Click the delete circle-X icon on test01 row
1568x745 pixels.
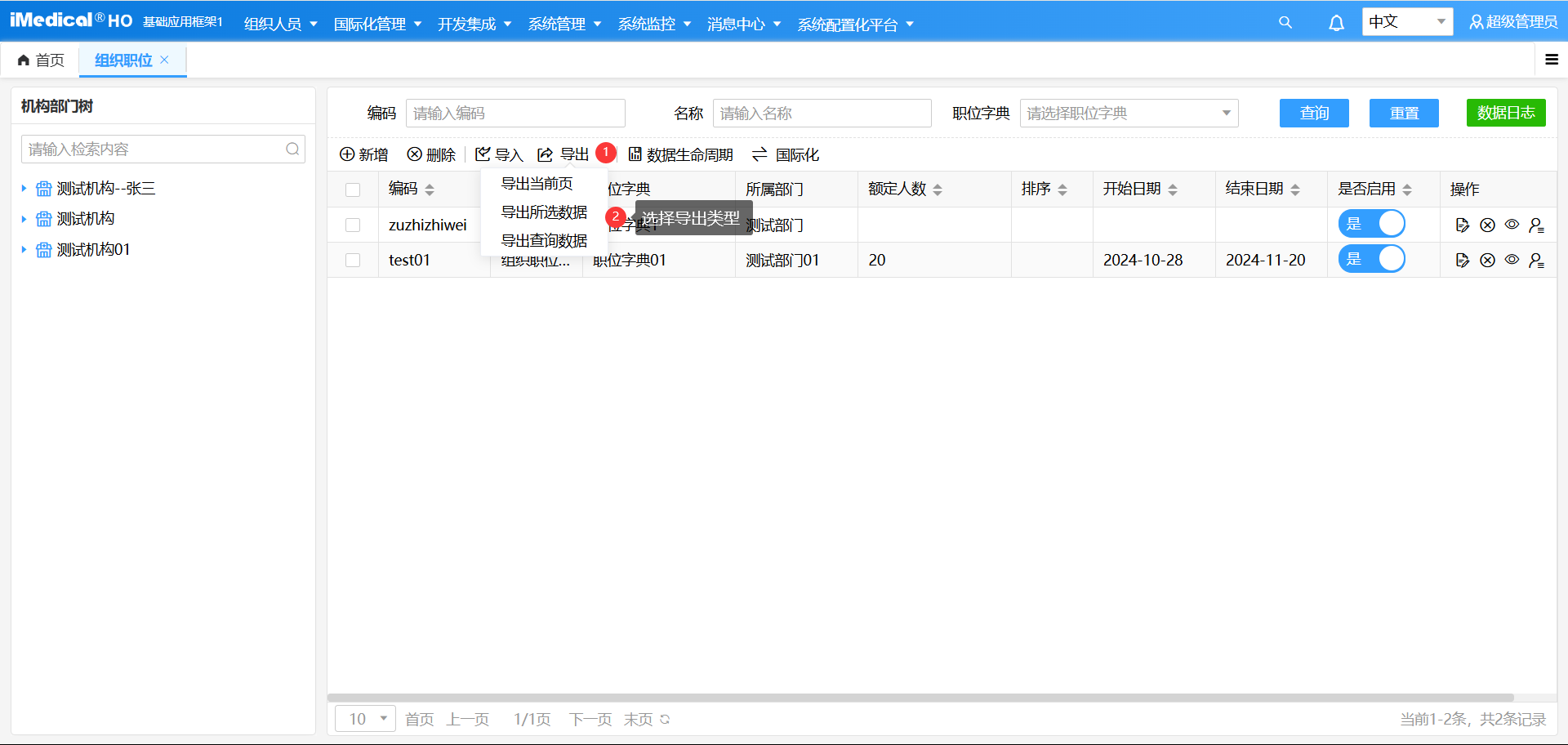click(1487, 260)
